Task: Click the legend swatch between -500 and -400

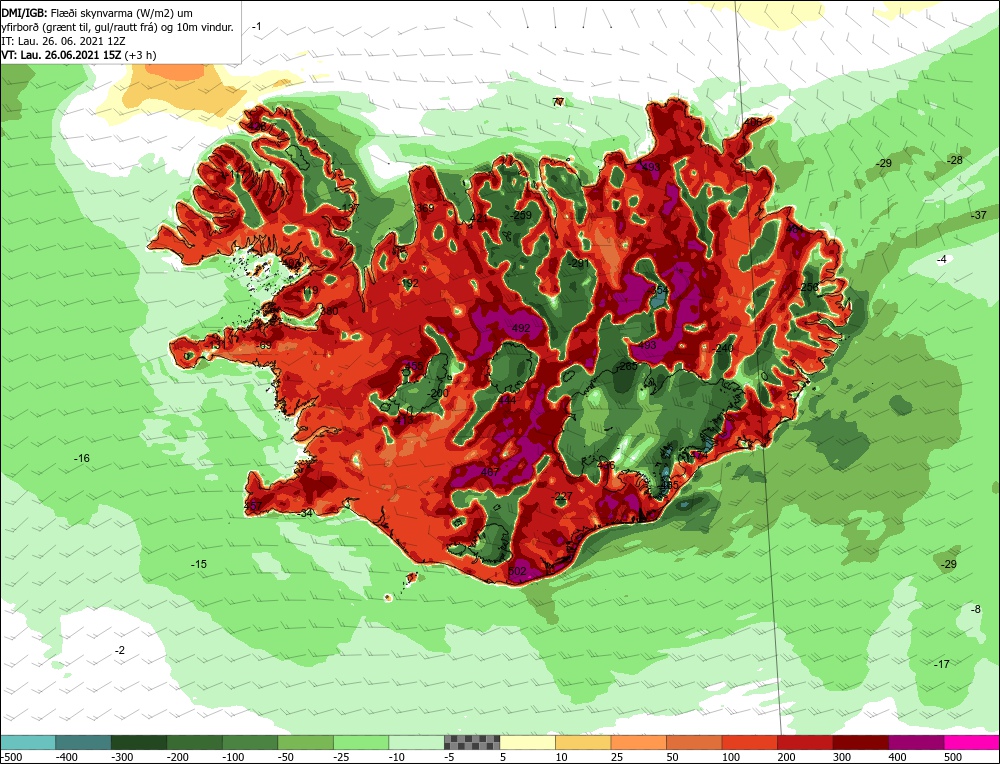Action: click(27, 742)
